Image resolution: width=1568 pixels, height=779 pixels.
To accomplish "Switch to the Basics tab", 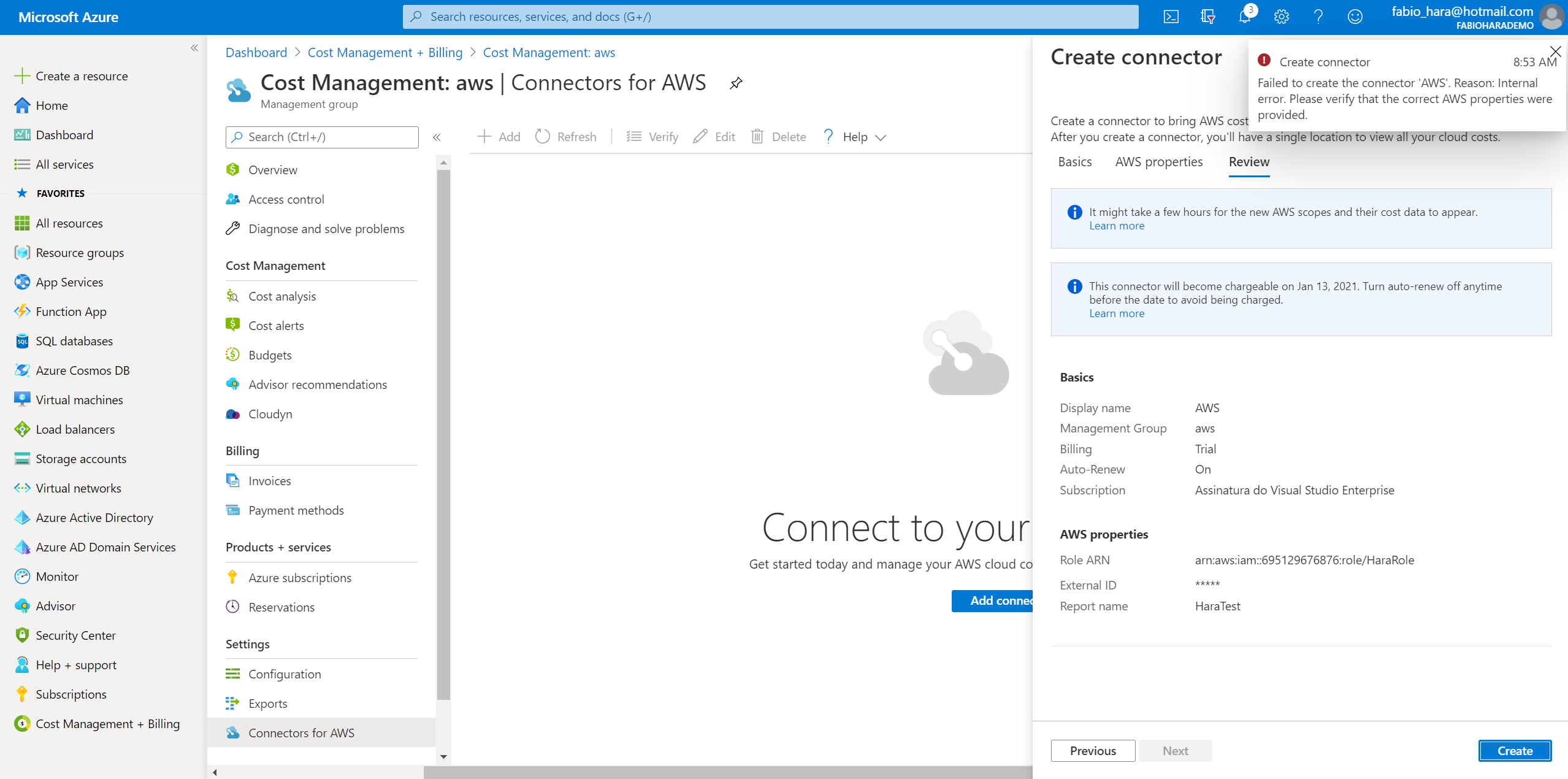I will pos(1074,162).
